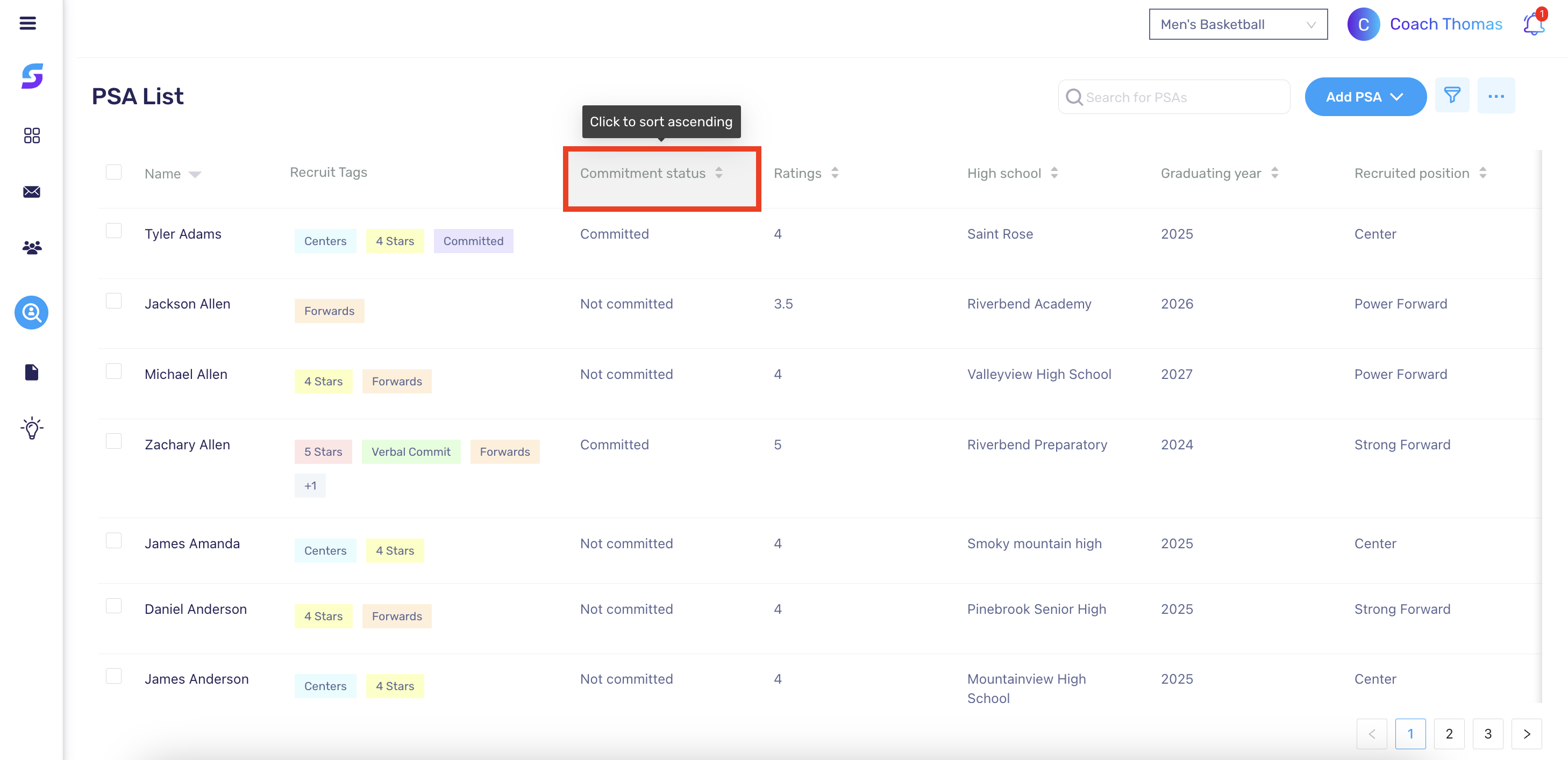
Task: Expand Zachary Allen's +1 hidden tags
Action: point(310,485)
